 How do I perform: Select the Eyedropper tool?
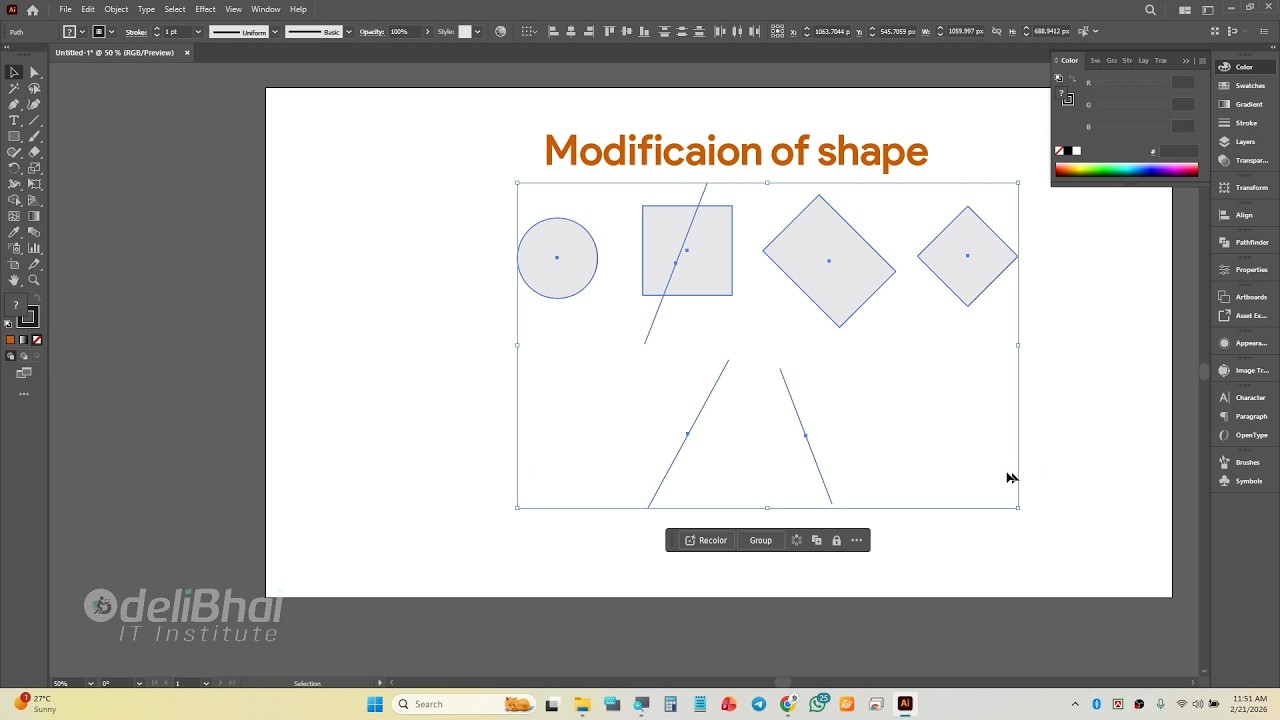14,232
